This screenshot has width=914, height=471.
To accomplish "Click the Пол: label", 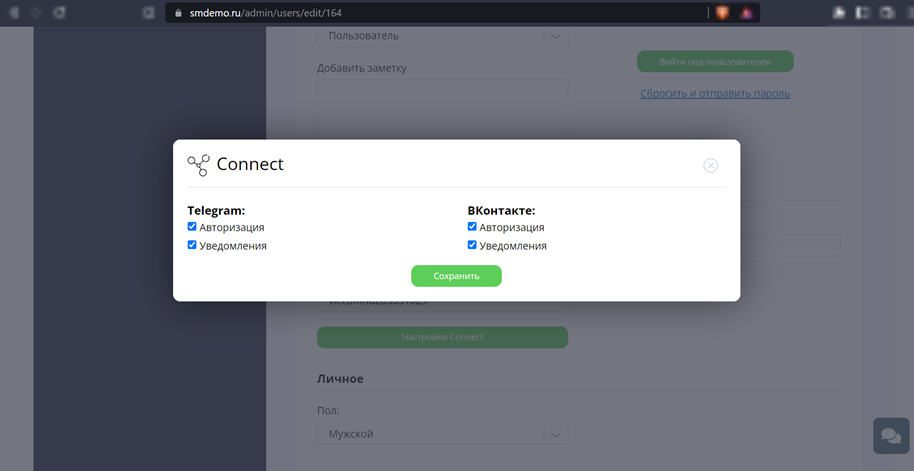I will pos(328,411).
